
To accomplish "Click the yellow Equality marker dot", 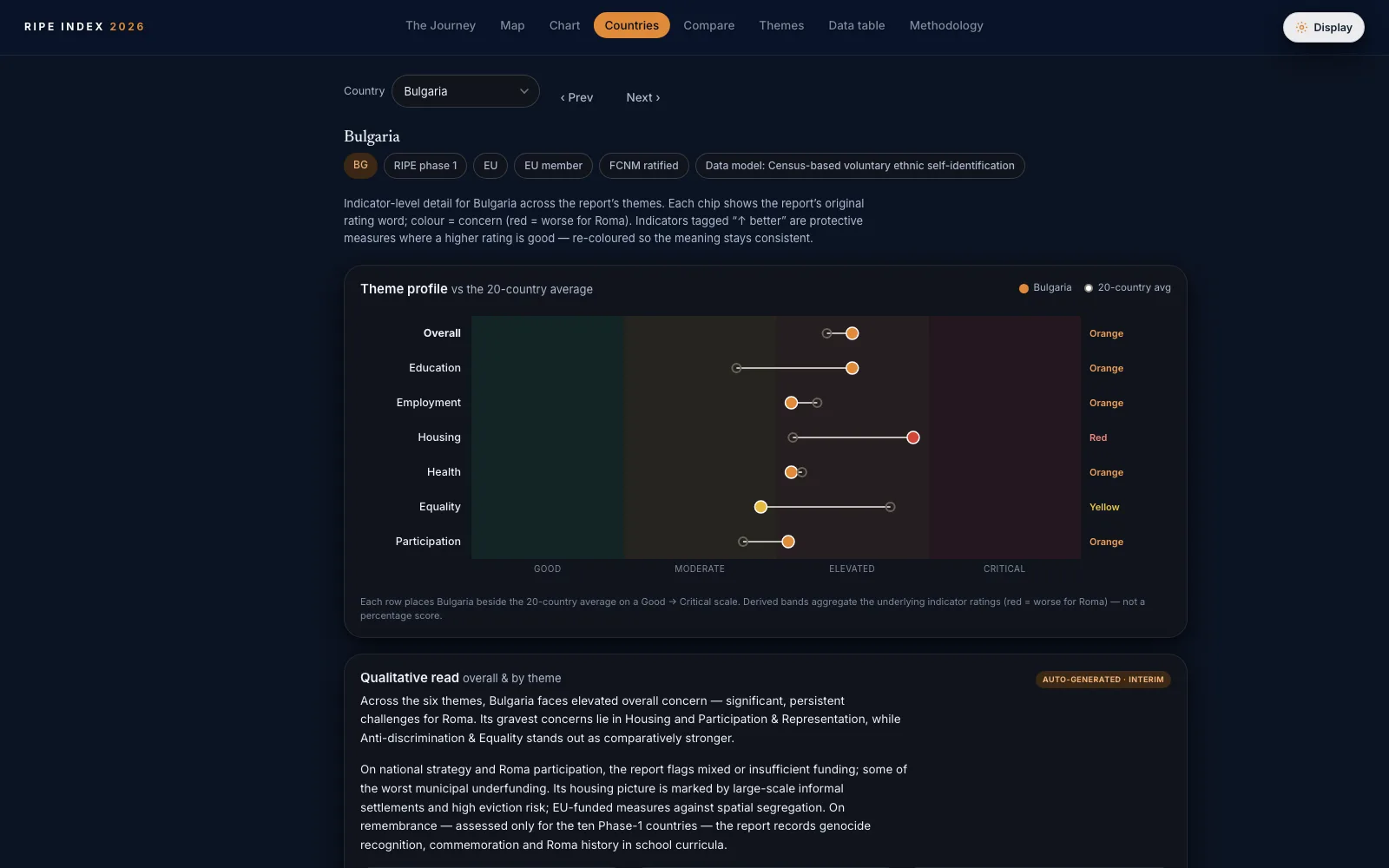I will click(x=760, y=507).
